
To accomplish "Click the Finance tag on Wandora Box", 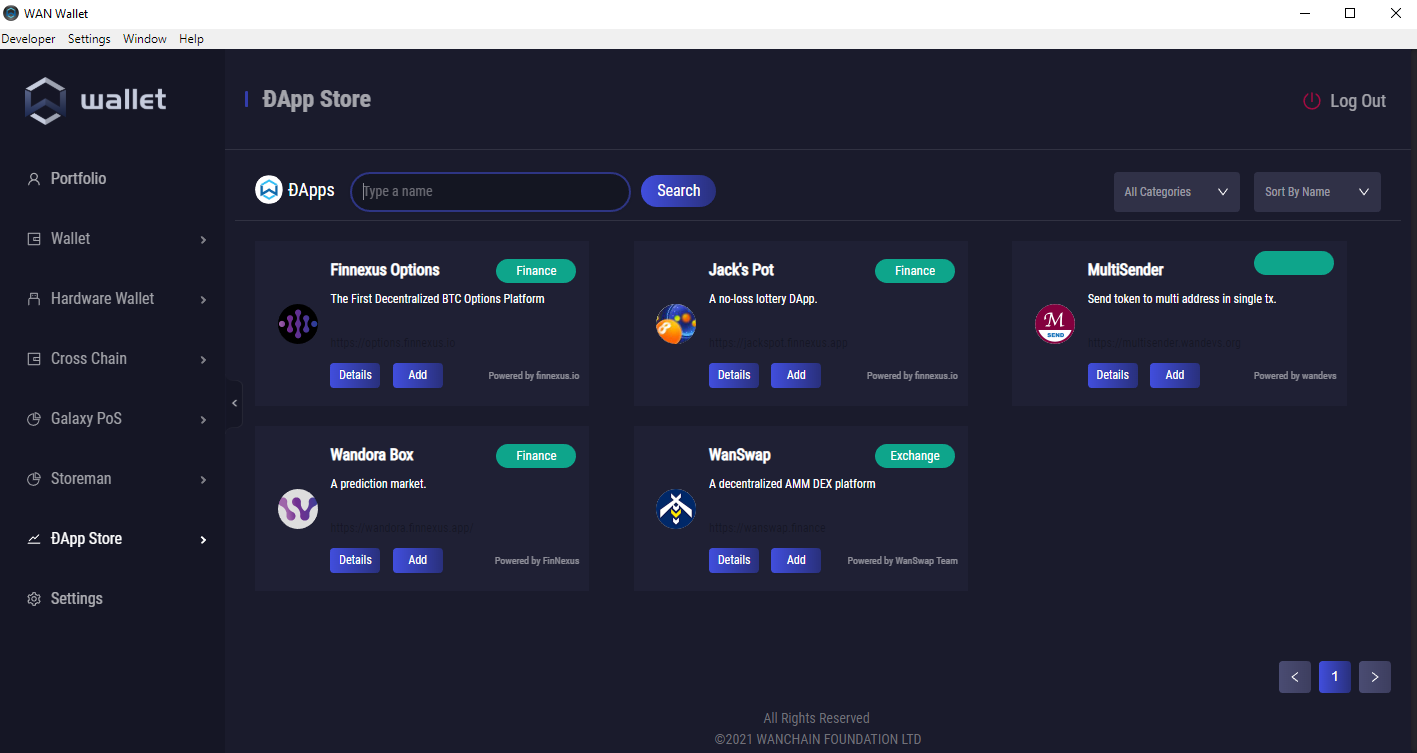I will 536,456.
